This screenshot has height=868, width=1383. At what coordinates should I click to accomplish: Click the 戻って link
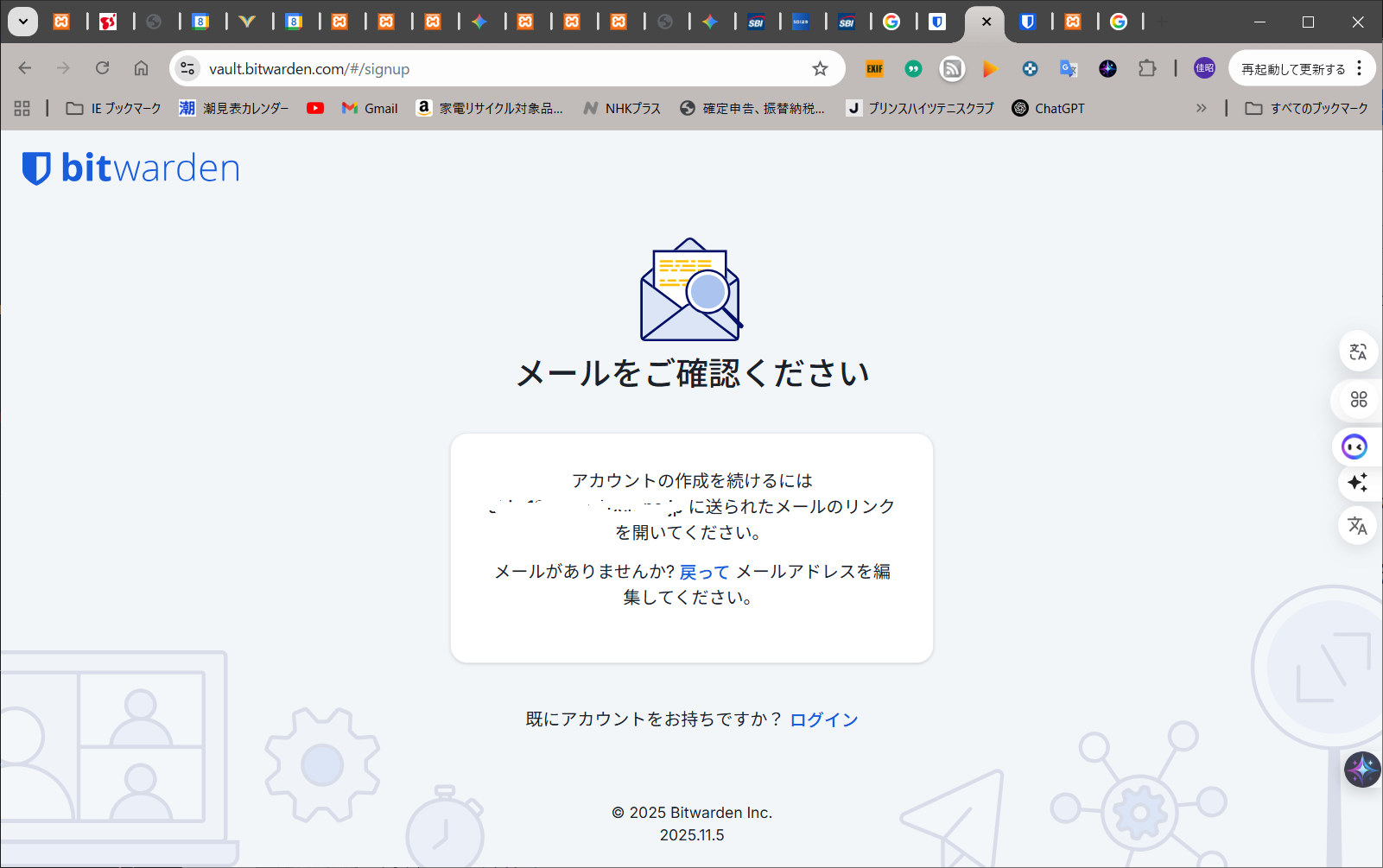[704, 572]
